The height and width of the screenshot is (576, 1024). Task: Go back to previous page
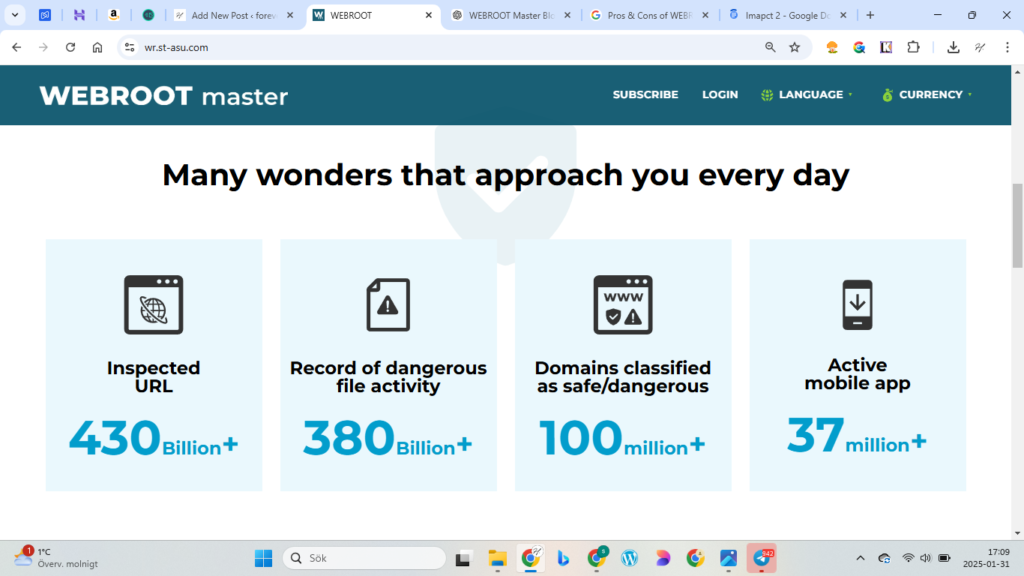tap(16, 47)
